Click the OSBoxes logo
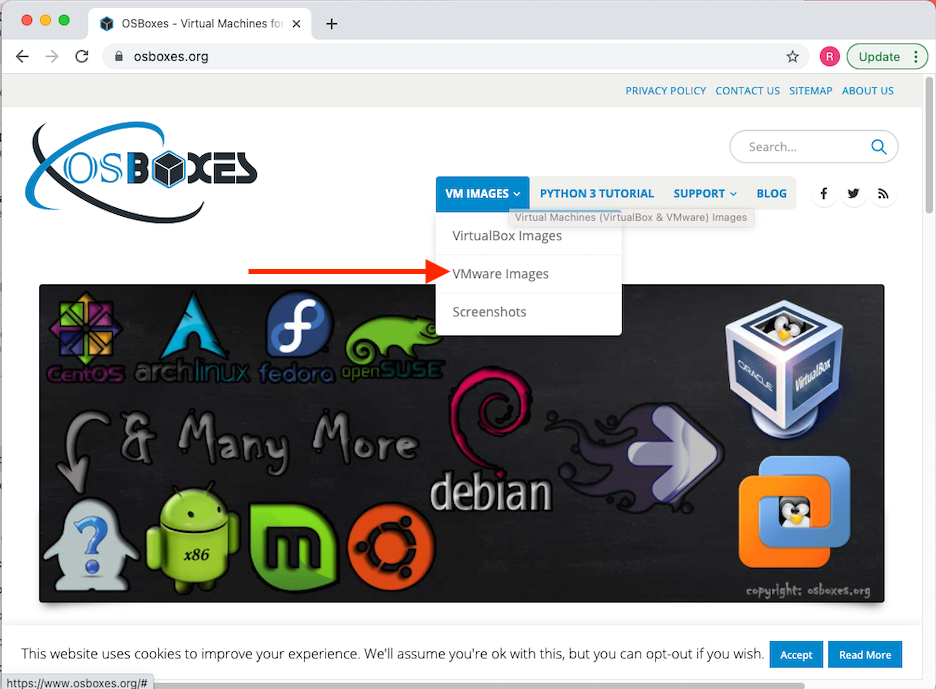The image size is (936, 689). tap(142, 170)
